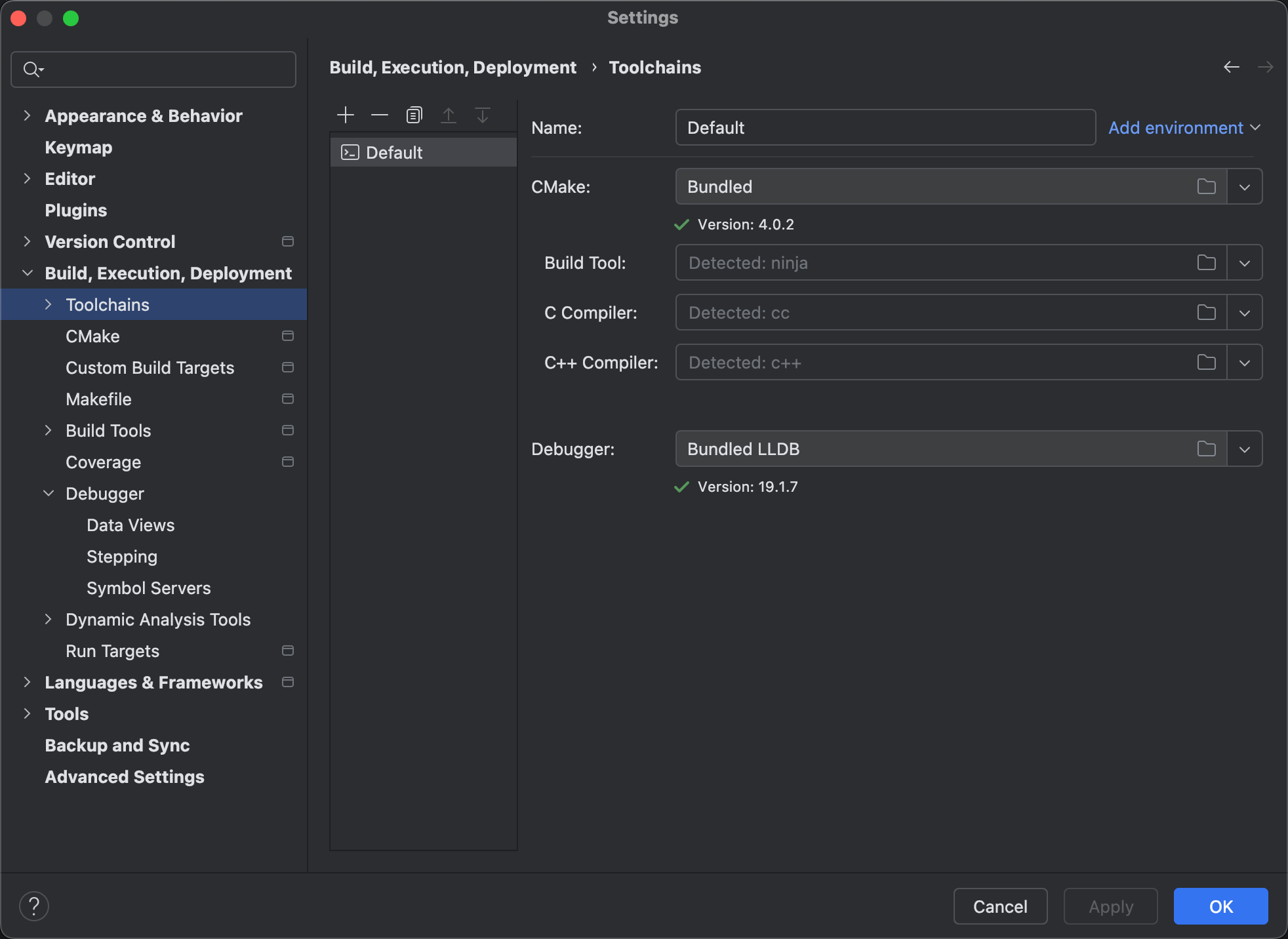Click the add toolchain plus icon
The height and width of the screenshot is (939, 1288).
click(346, 115)
